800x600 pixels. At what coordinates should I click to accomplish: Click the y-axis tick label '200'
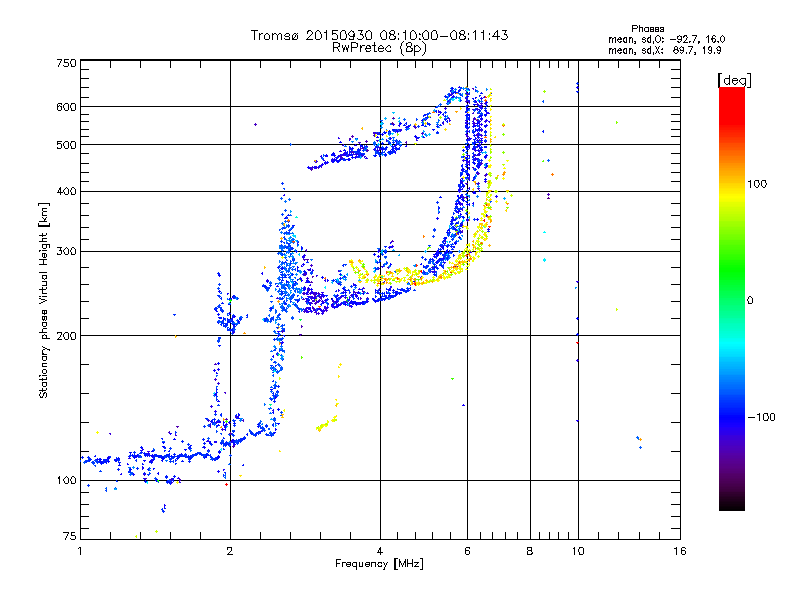pos(66,336)
